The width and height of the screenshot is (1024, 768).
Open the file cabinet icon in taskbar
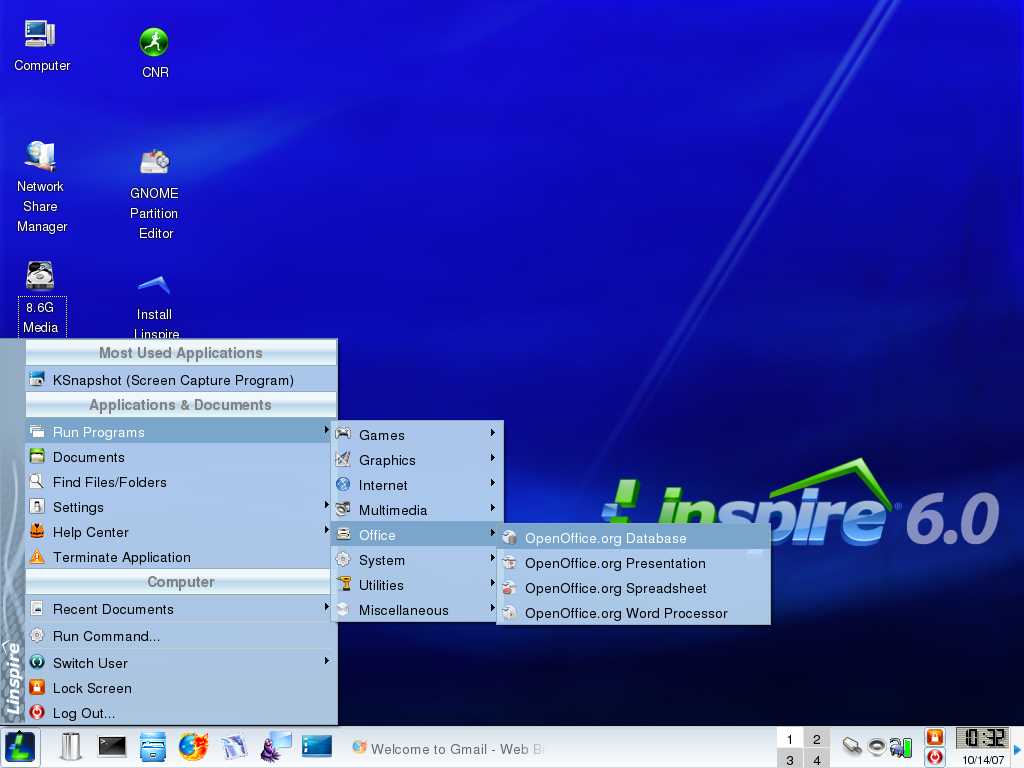click(153, 746)
